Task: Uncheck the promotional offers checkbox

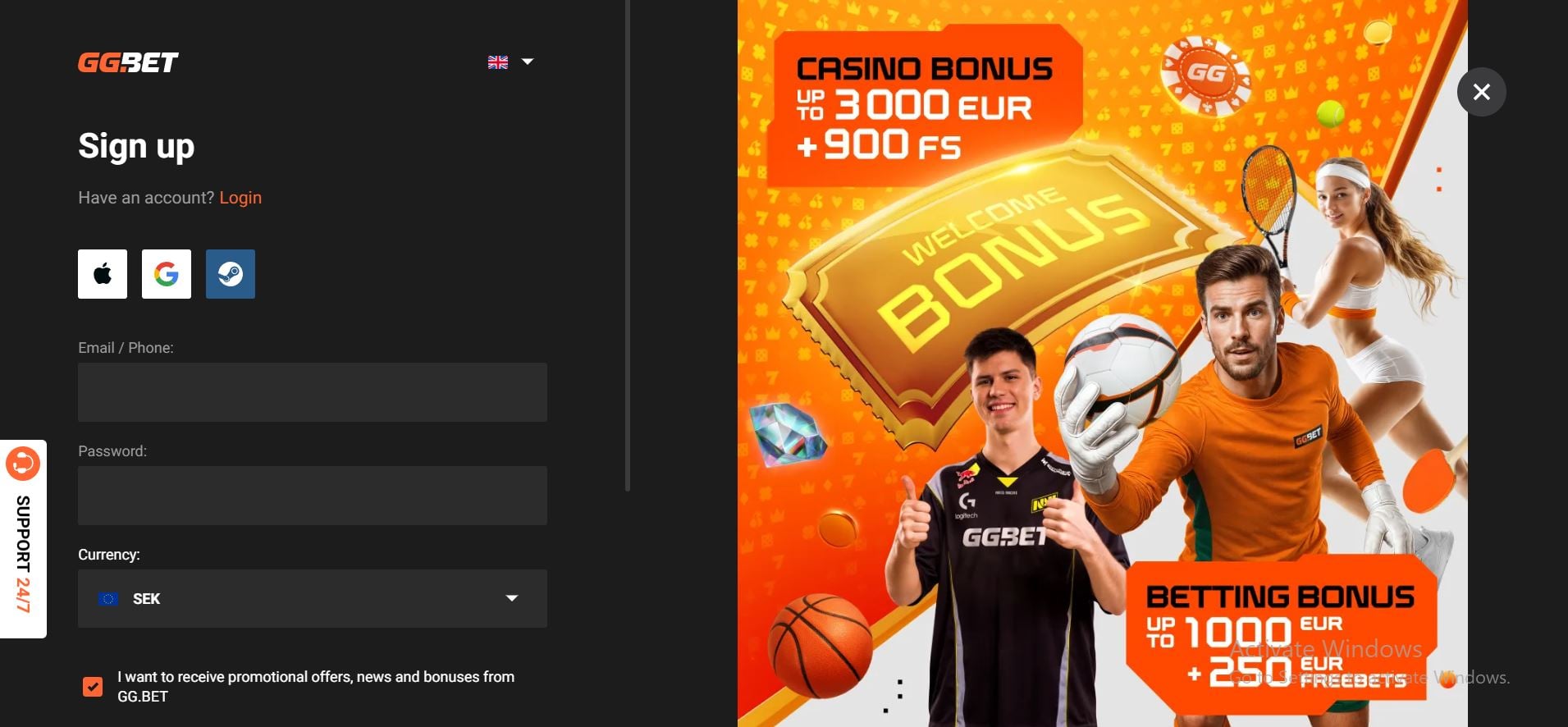Action: pos(93,687)
